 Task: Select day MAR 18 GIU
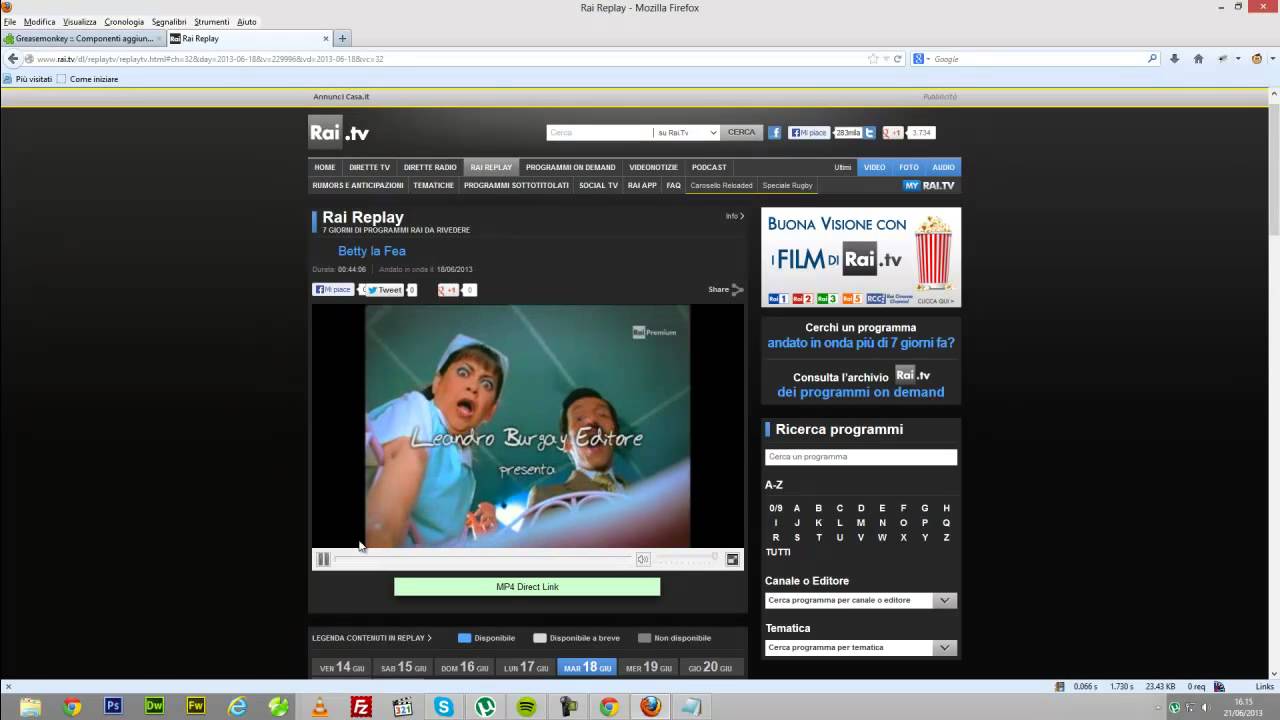pyautogui.click(x=587, y=667)
